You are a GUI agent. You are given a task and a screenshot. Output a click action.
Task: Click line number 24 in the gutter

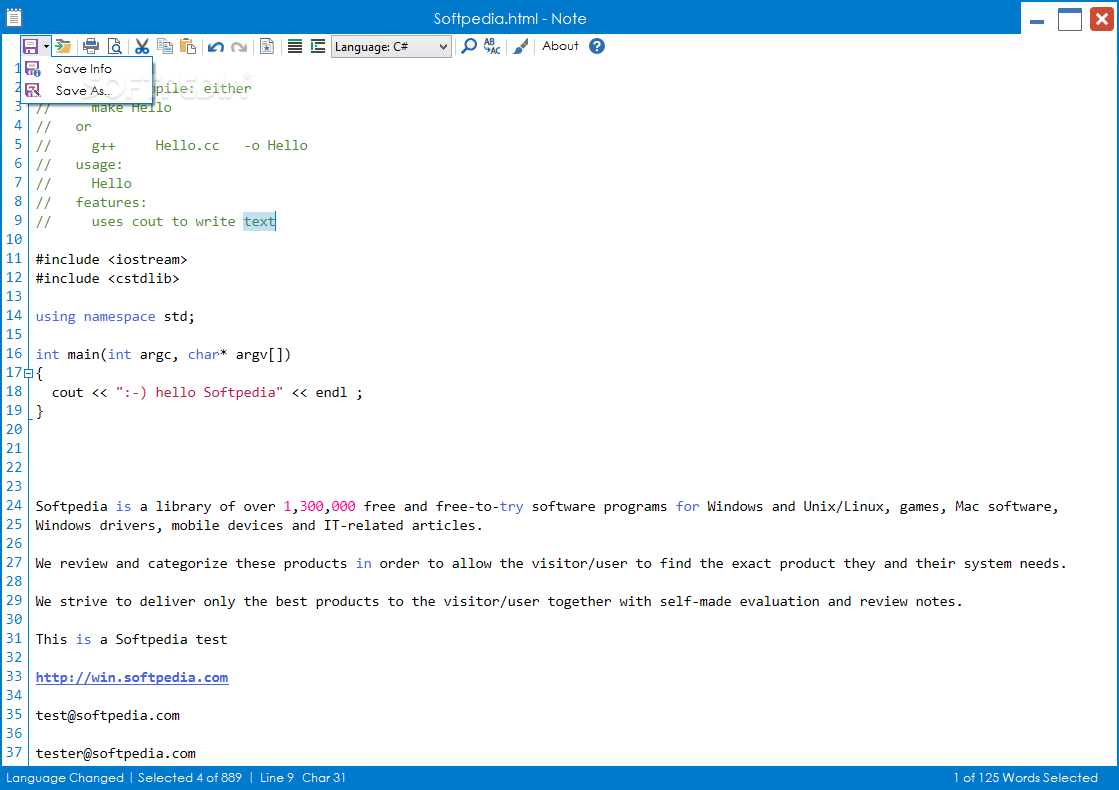tap(14, 505)
